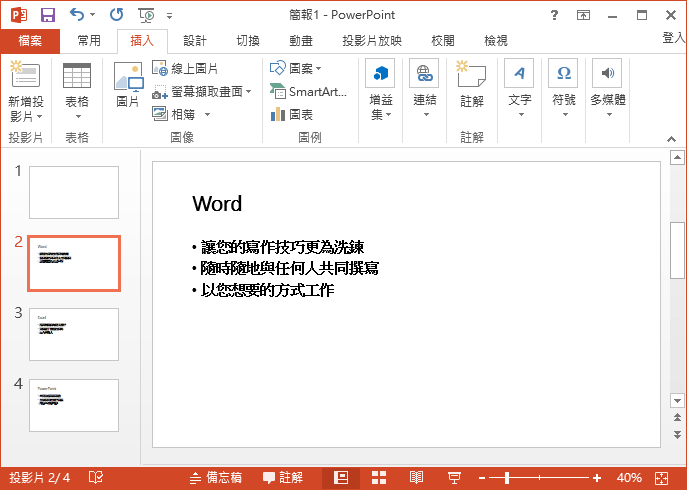Open the 連結 links dropdown
The height and width of the screenshot is (490, 687).
coord(424,89)
